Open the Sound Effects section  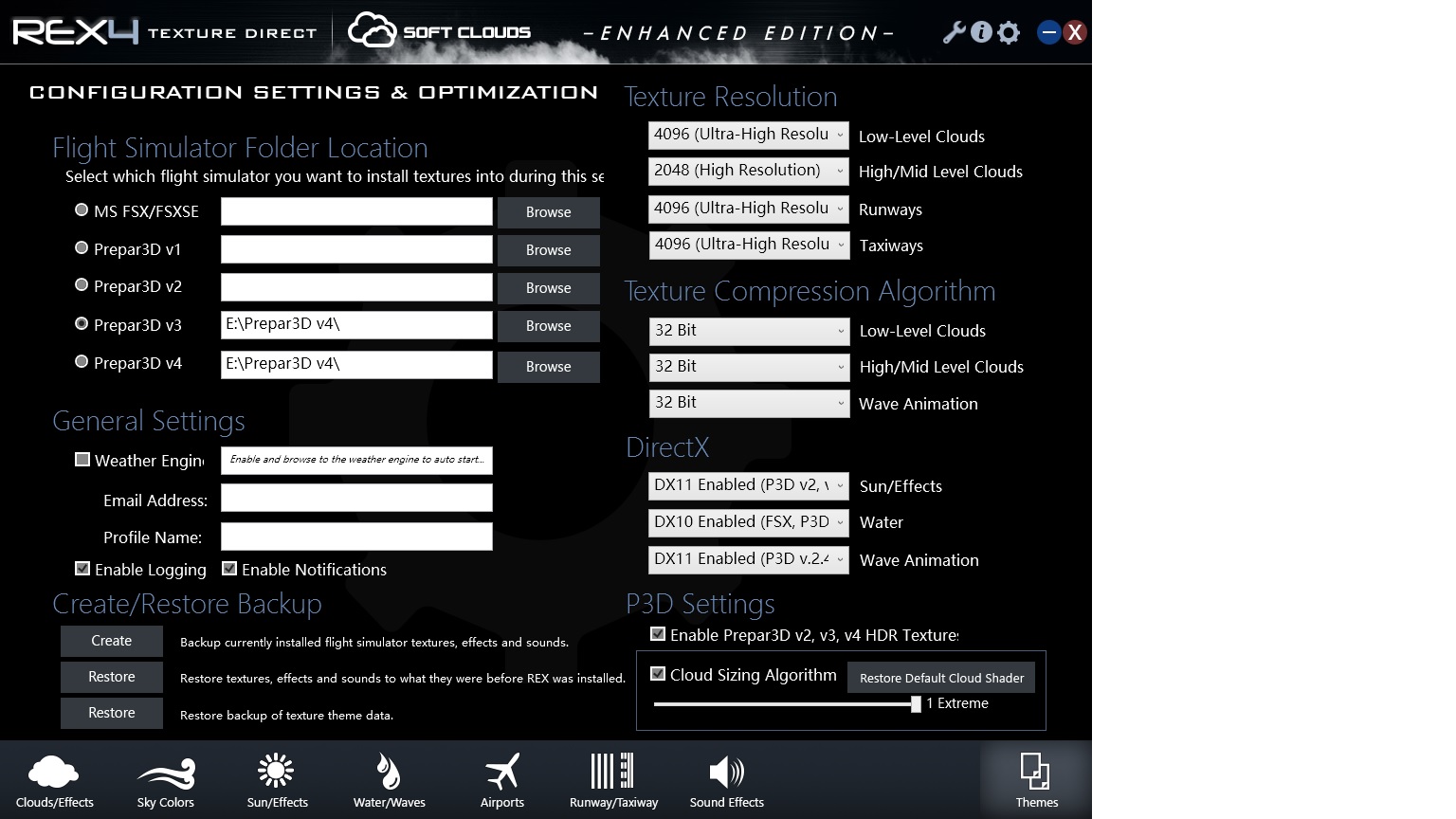[726, 780]
